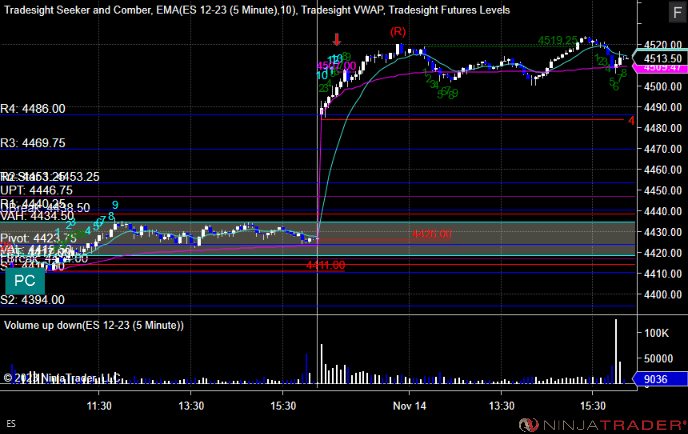Click the Pivot: 4423.75 level label
This screenshot has width=688, height=434.
[39, 238]
